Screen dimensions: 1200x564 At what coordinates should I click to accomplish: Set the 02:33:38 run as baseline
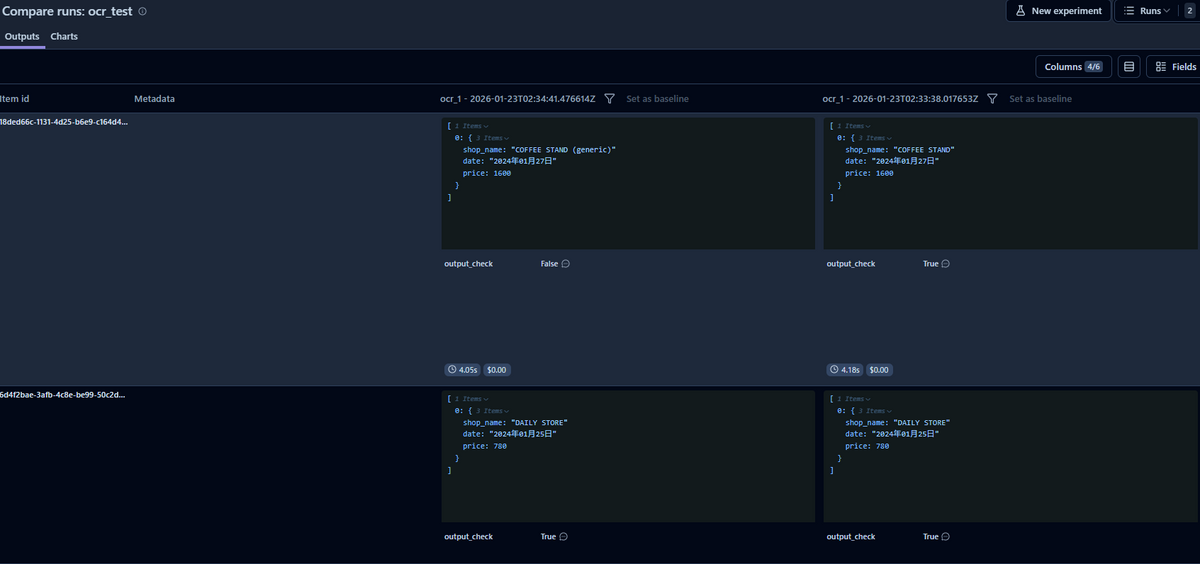click(x=1040, y=99)
